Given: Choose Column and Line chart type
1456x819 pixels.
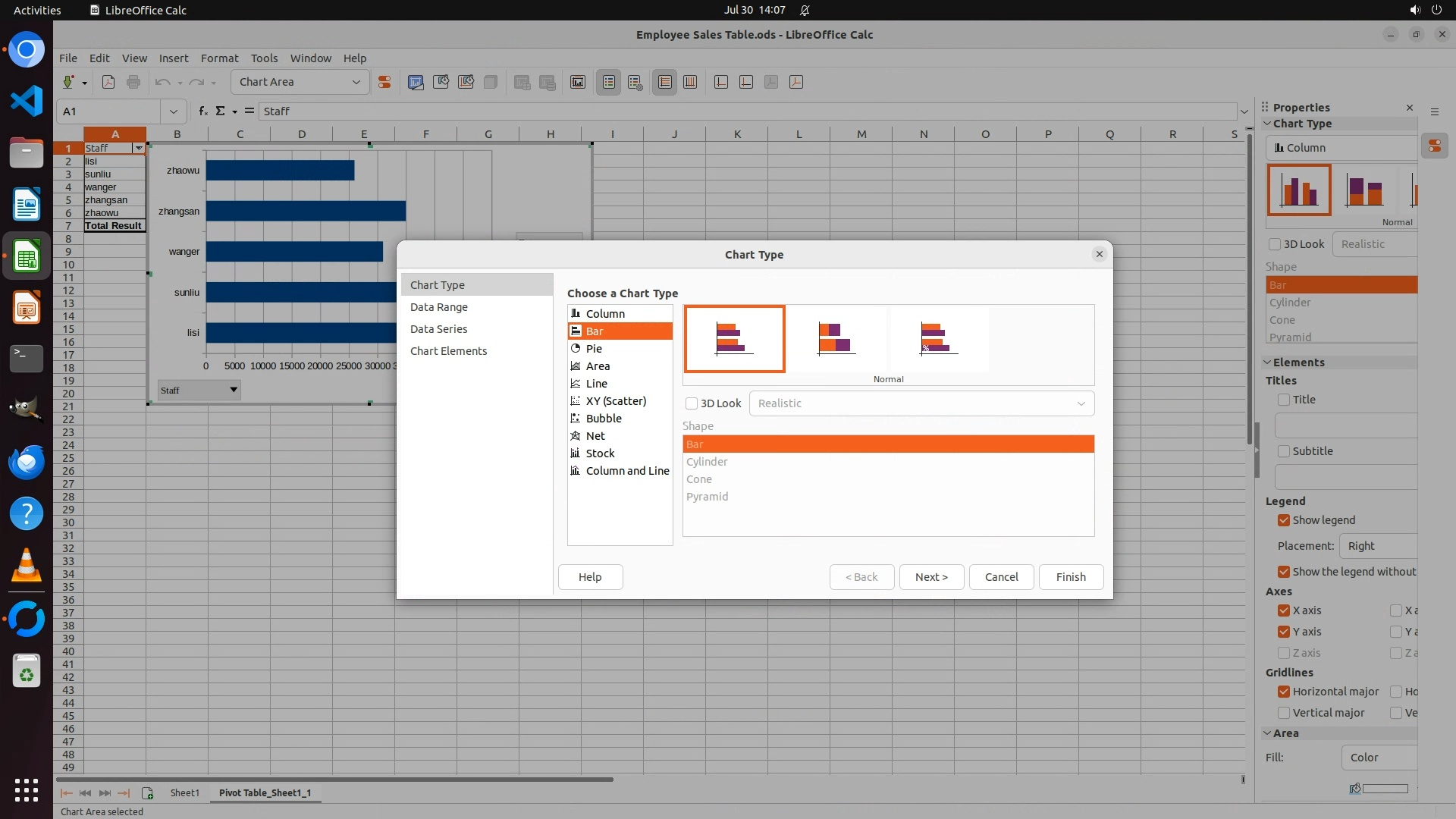Looking at the screenshot, I should 627,471.
